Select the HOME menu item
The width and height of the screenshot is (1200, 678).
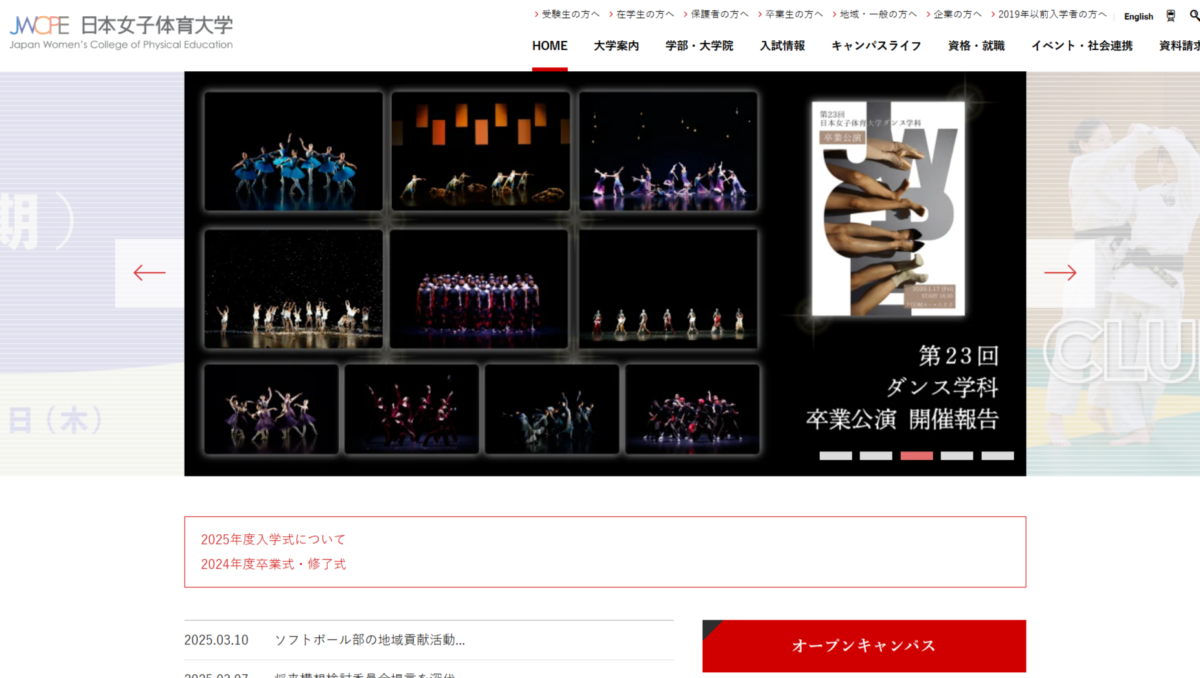pos(550,46)
